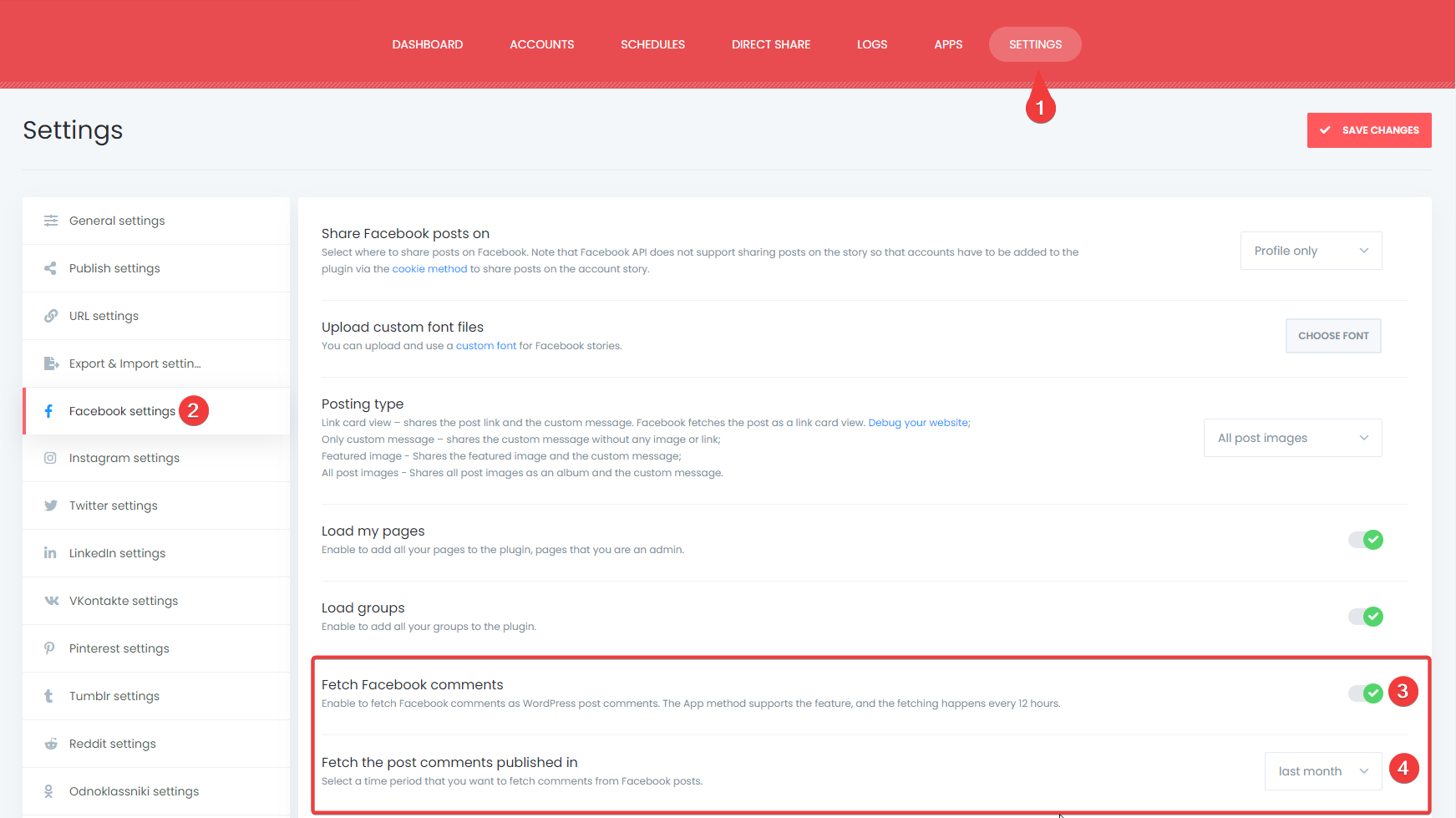Toggle the Load groups switch
This screenshot has height=818, width=1456.
click(x=1366, y=617)
